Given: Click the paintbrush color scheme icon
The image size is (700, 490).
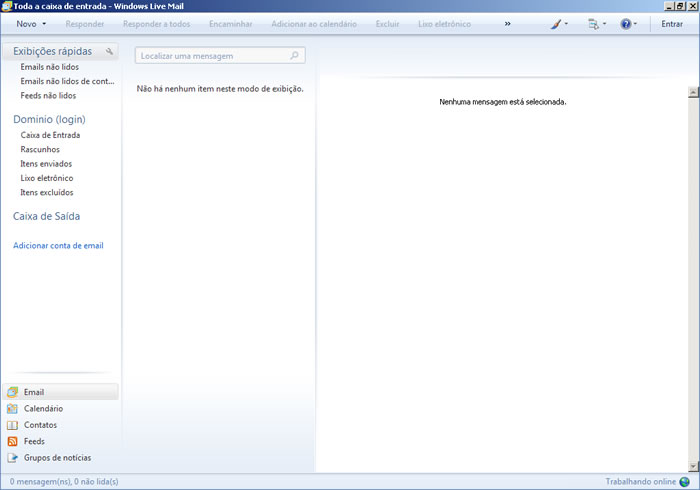Looking at the screenshot, I should [x=556, y=24].
